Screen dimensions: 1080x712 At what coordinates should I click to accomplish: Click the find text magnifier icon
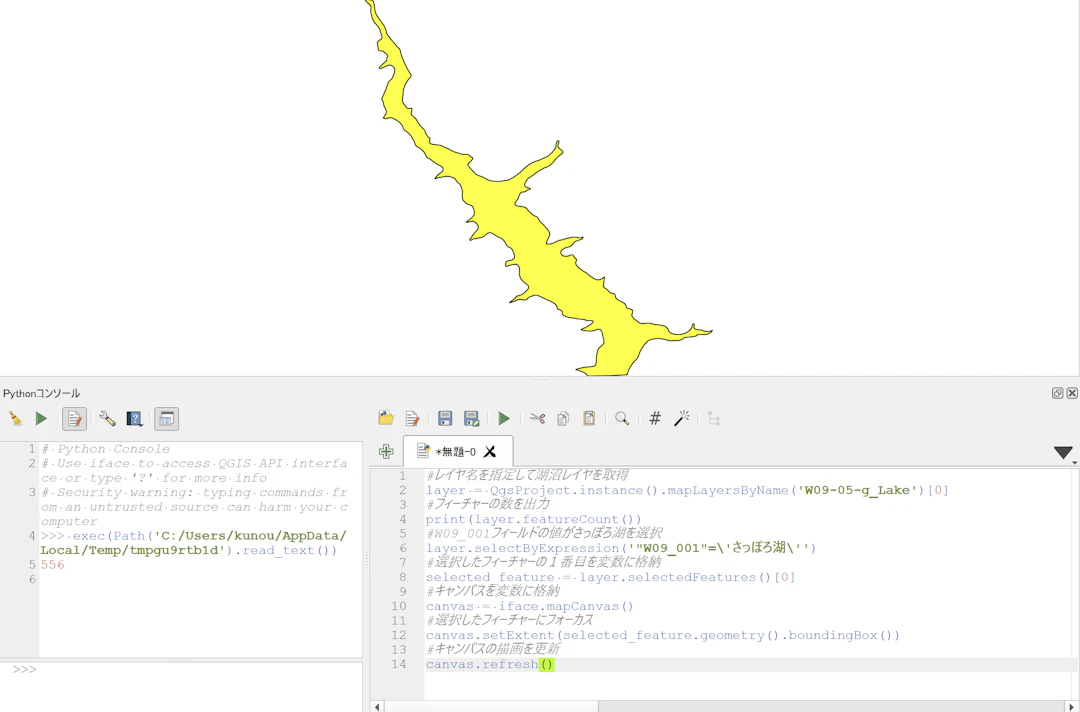click(x=622, y=419)
